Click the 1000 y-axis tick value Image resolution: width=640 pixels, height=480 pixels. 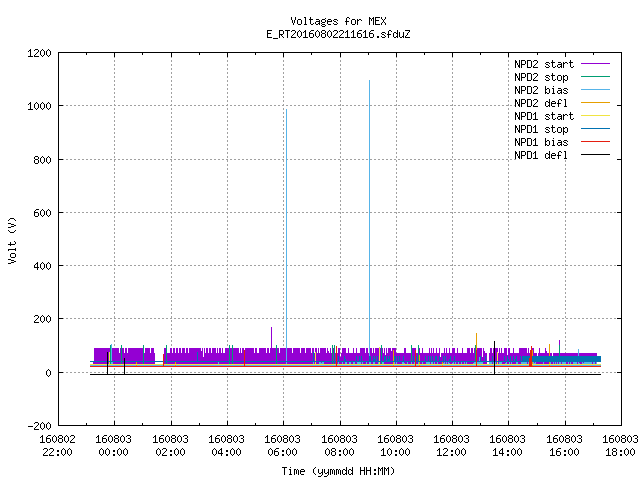(x=39, y=107)
